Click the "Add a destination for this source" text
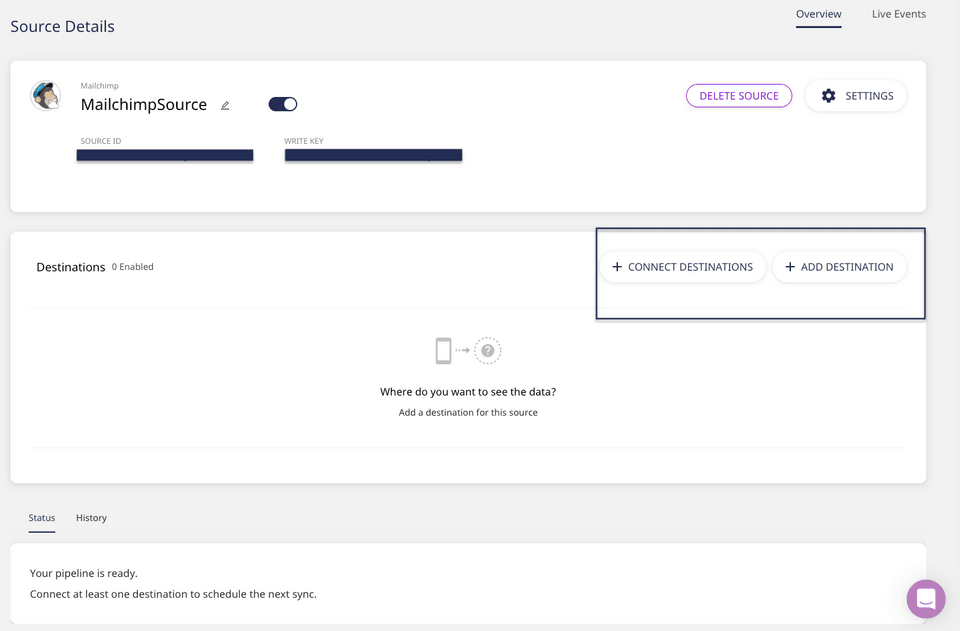Viewport: 960px width, 631px height. pos(468,412)
